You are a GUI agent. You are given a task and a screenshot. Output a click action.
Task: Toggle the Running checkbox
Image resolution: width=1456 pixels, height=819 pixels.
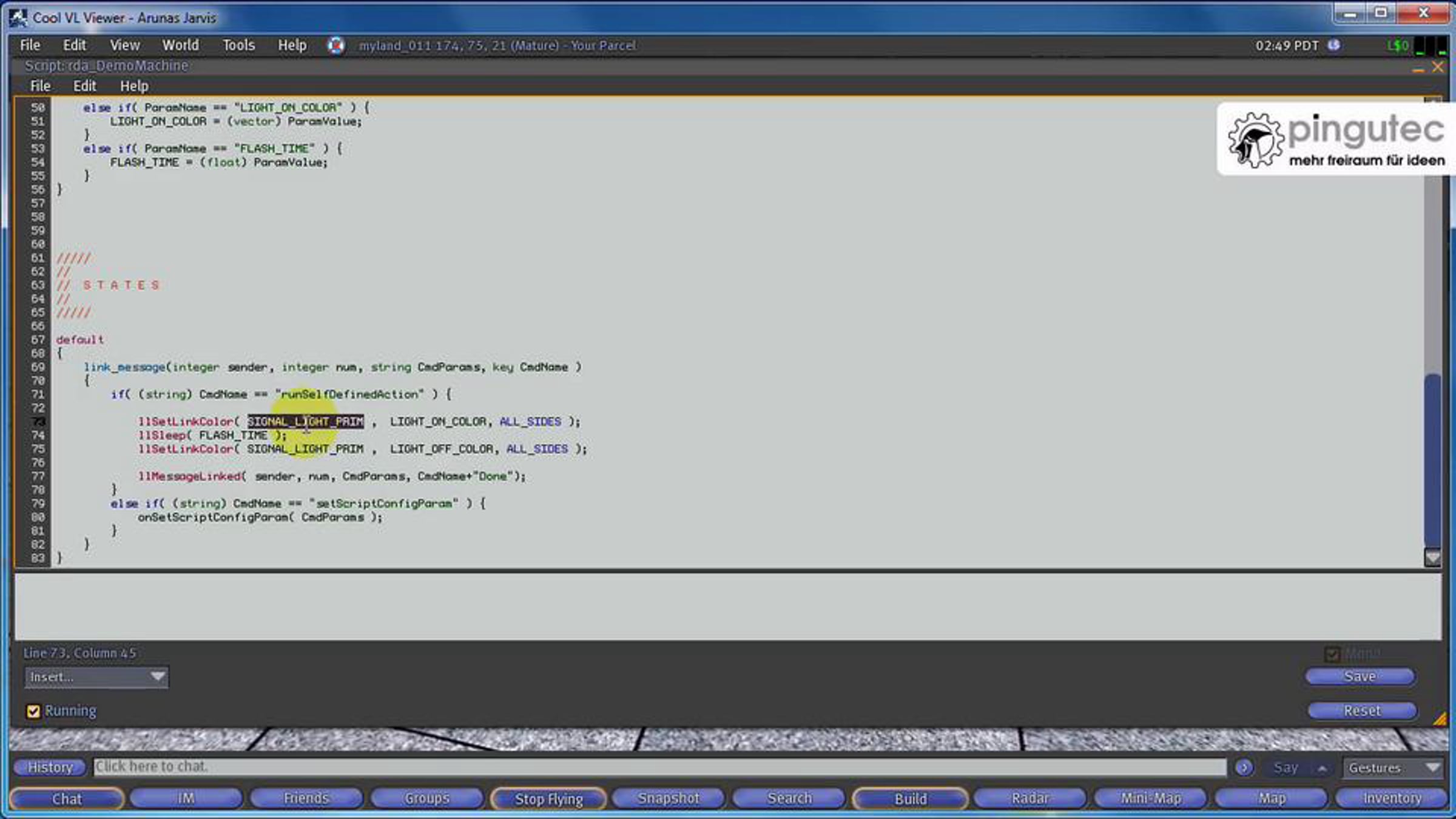pos(33,711)
